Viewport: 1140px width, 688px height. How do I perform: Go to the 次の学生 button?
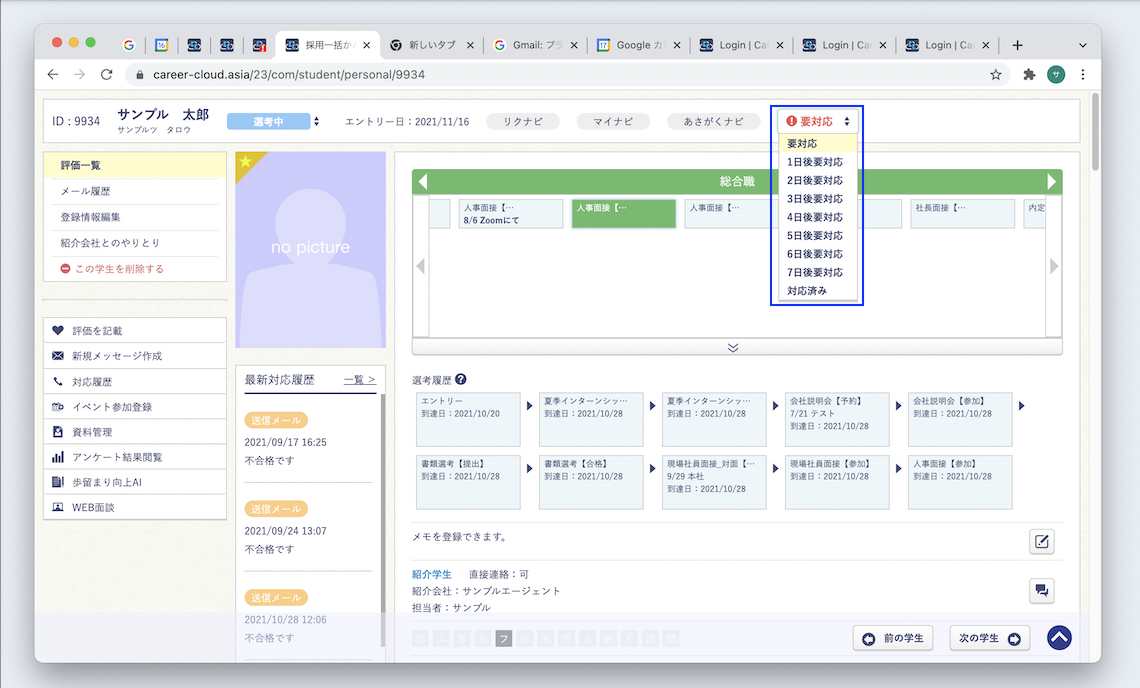[988, 638]
